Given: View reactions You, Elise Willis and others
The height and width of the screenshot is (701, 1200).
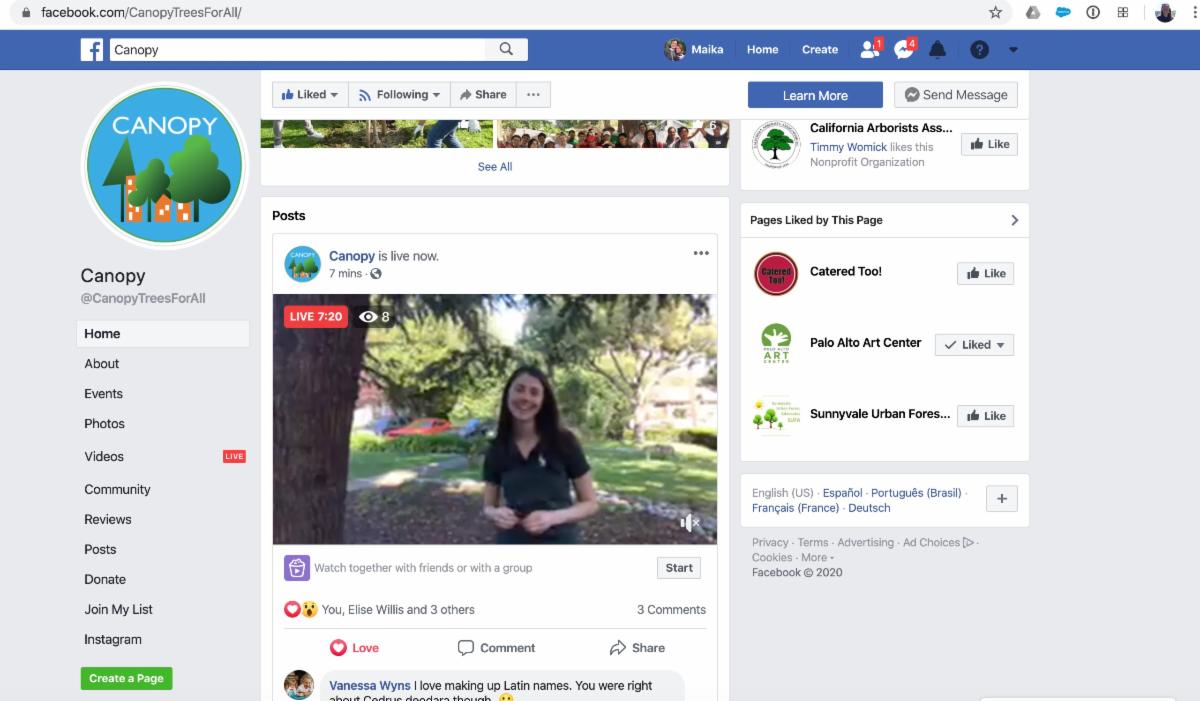Looking at the screenshot, I should [398, 609].
